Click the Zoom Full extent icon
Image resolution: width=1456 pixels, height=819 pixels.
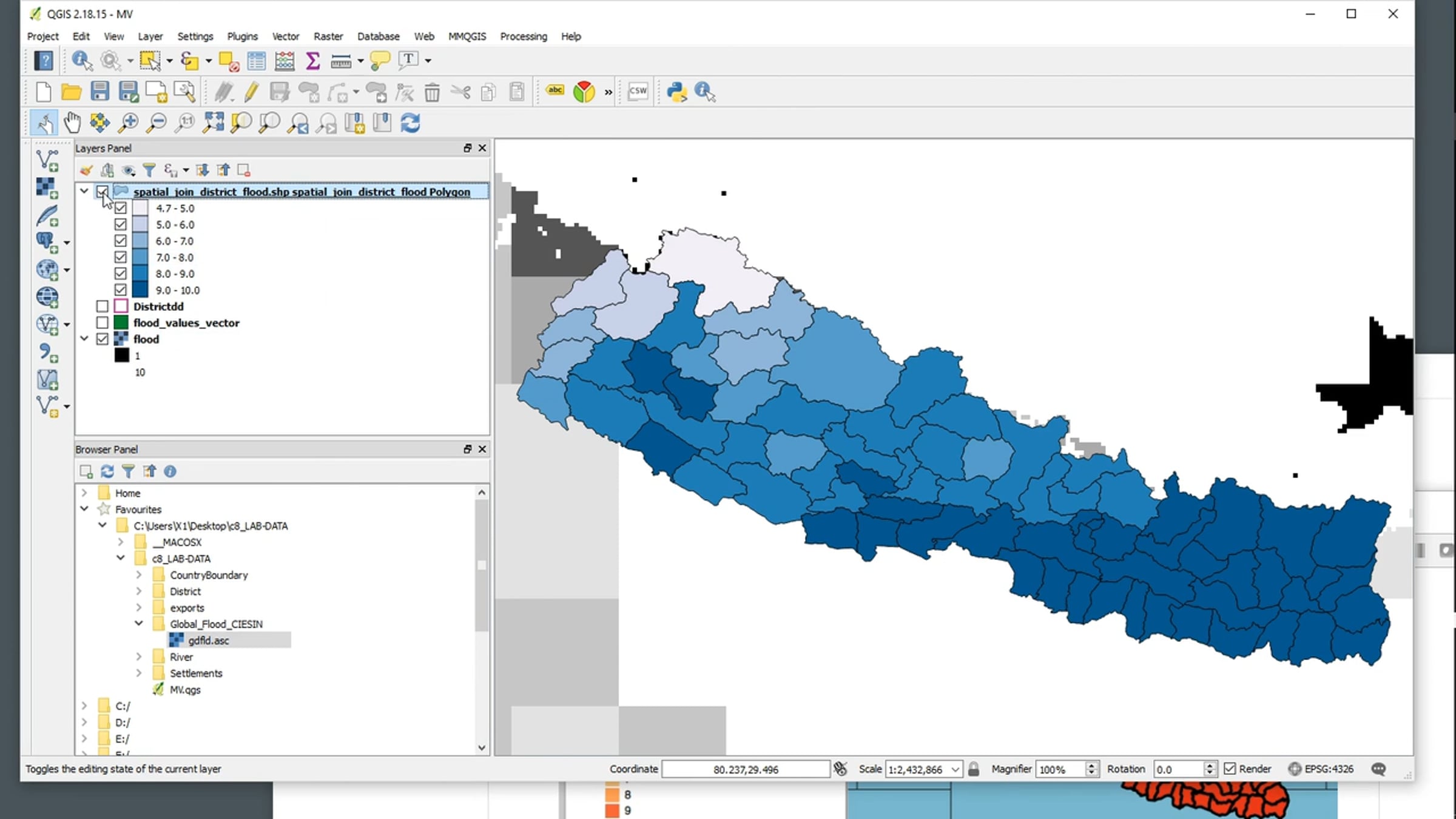coord(213,123)
